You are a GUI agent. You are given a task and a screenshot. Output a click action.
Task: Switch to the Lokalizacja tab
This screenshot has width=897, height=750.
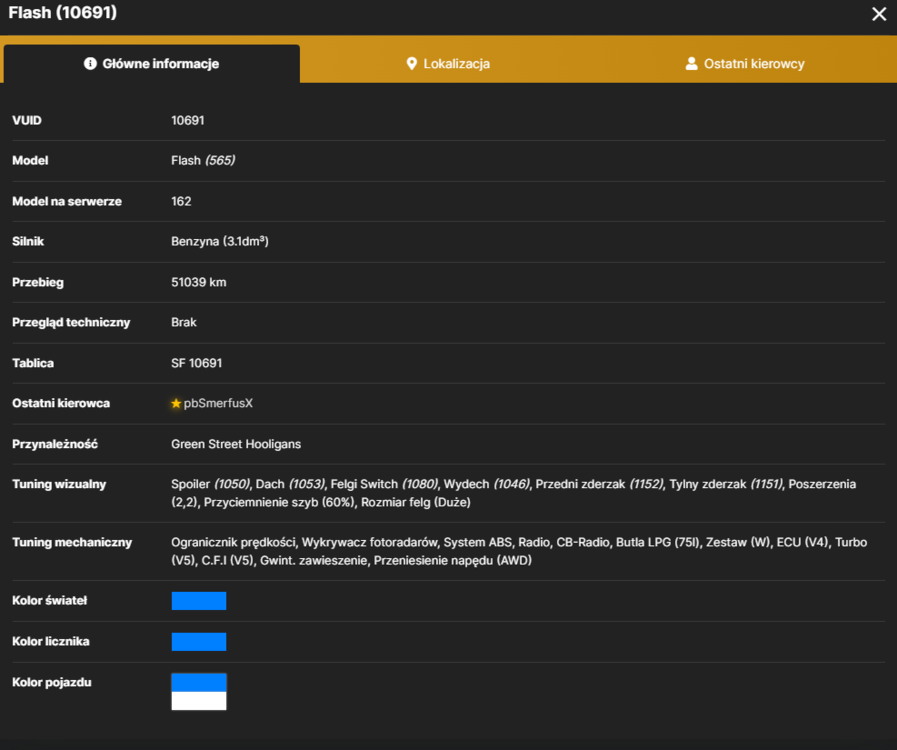coord(448,64)
